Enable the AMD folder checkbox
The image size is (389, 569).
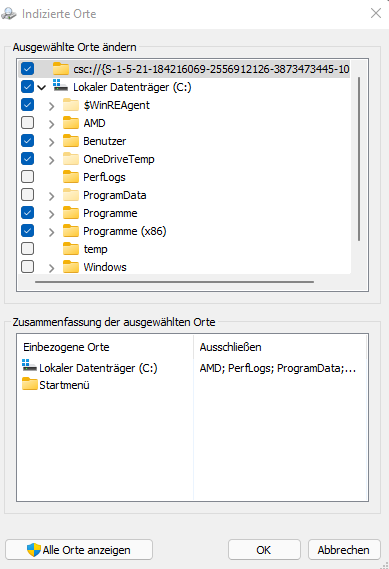coord(28,123)
